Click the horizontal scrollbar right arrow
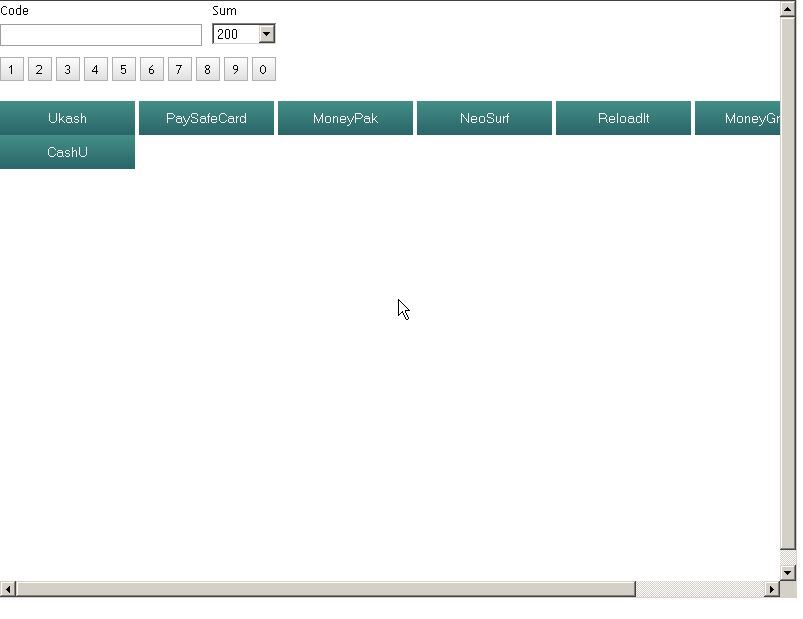 coord(772,589)
